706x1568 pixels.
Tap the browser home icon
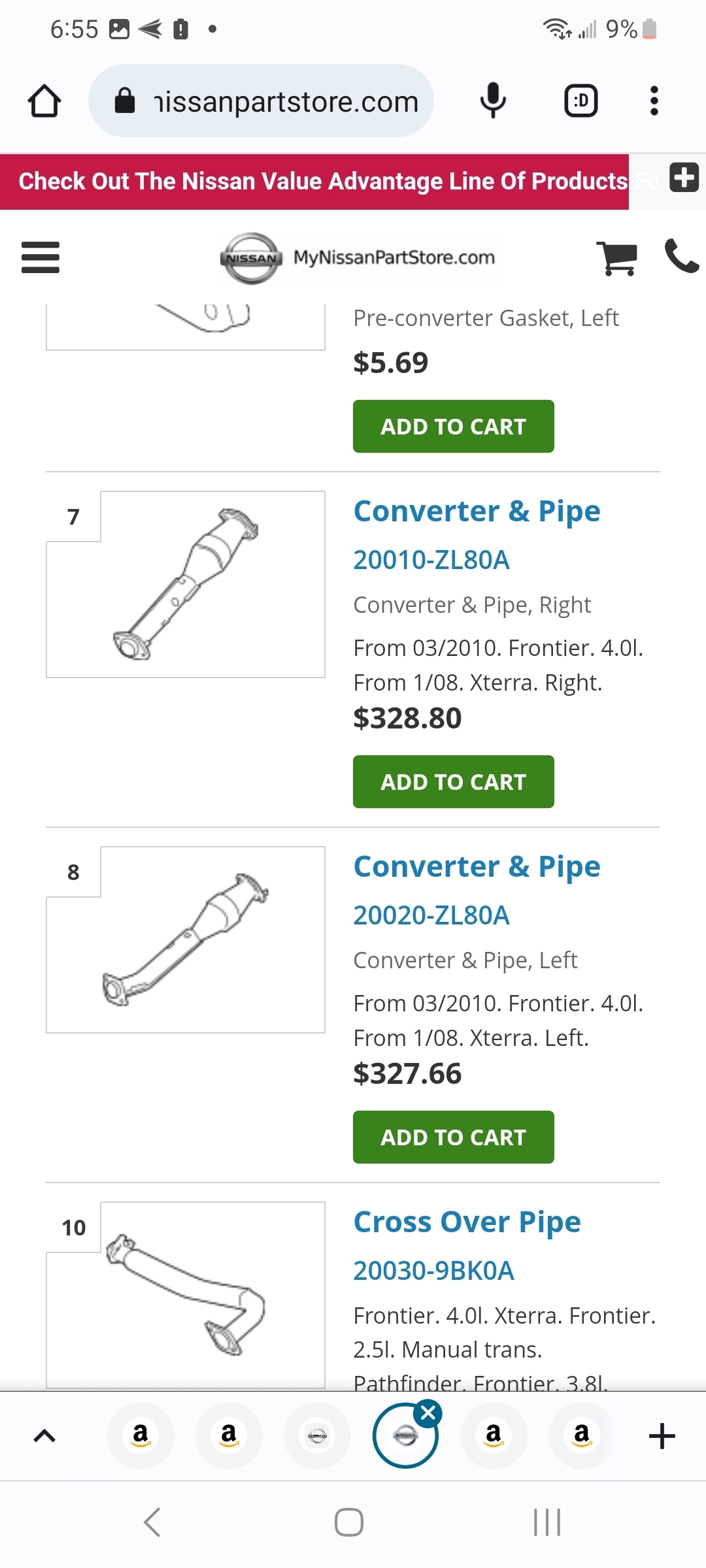click(44, 101)
